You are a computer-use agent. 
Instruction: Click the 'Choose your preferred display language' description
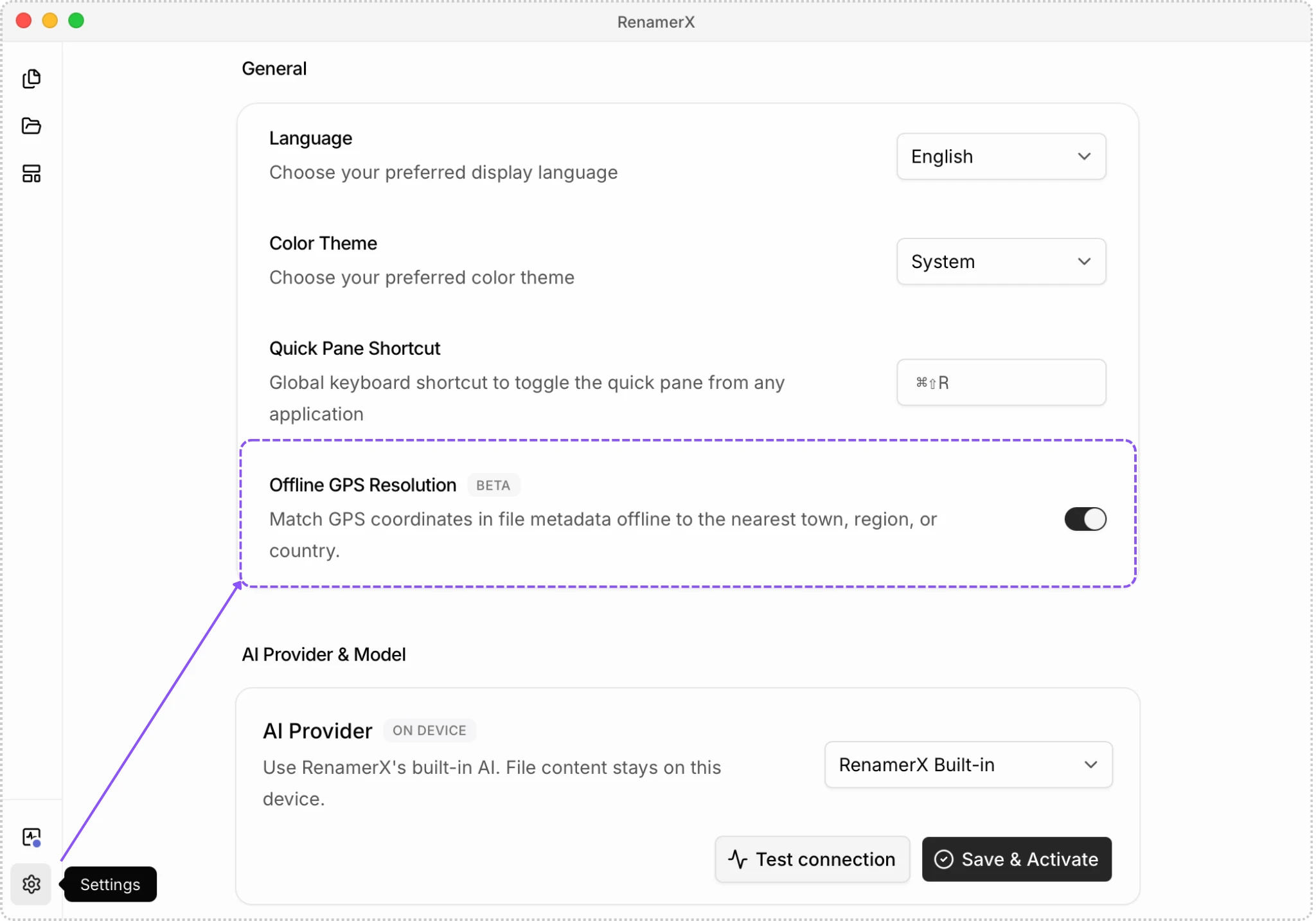tap(443, 172)
